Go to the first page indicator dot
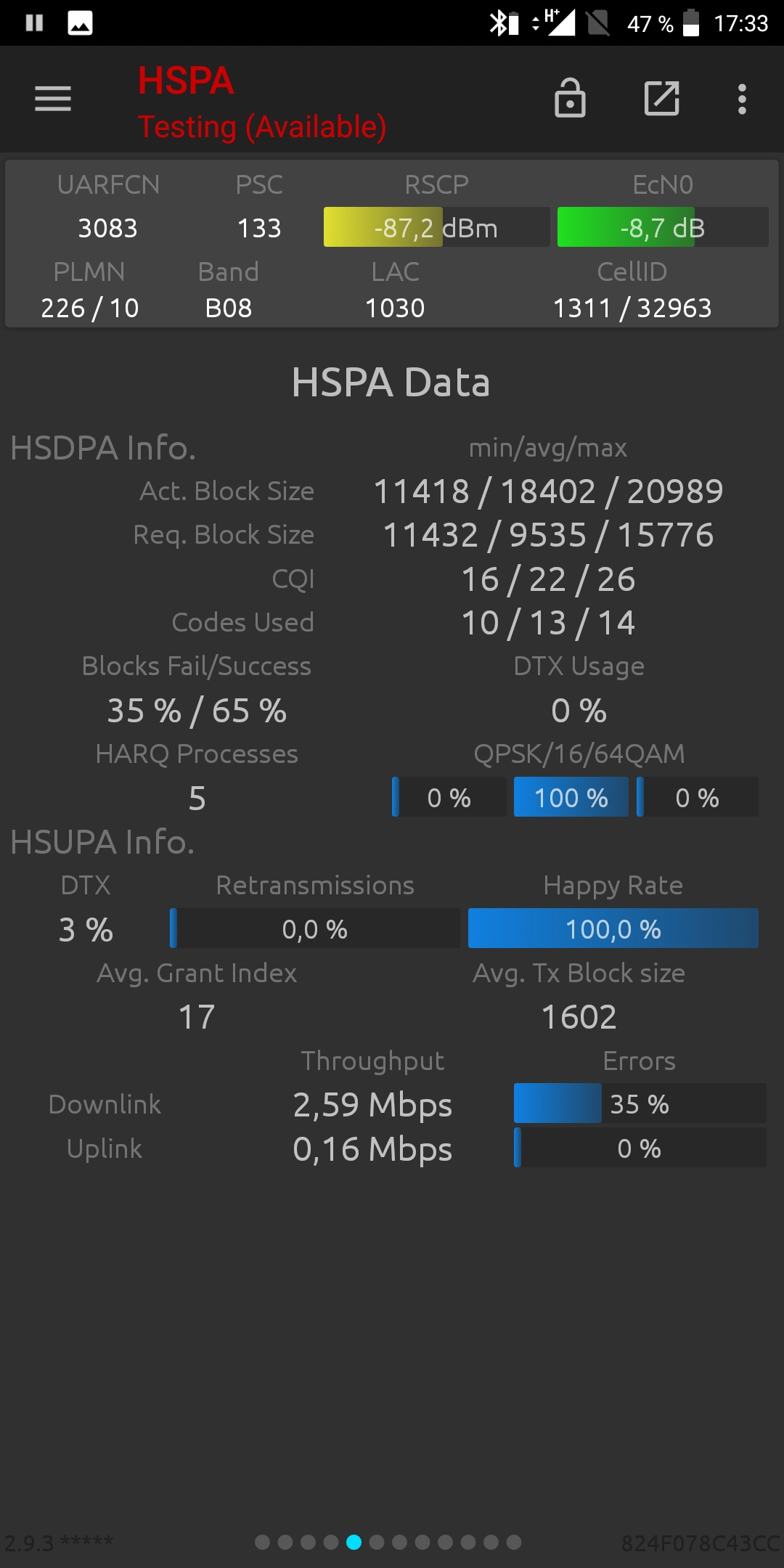 pos(263,1542)
